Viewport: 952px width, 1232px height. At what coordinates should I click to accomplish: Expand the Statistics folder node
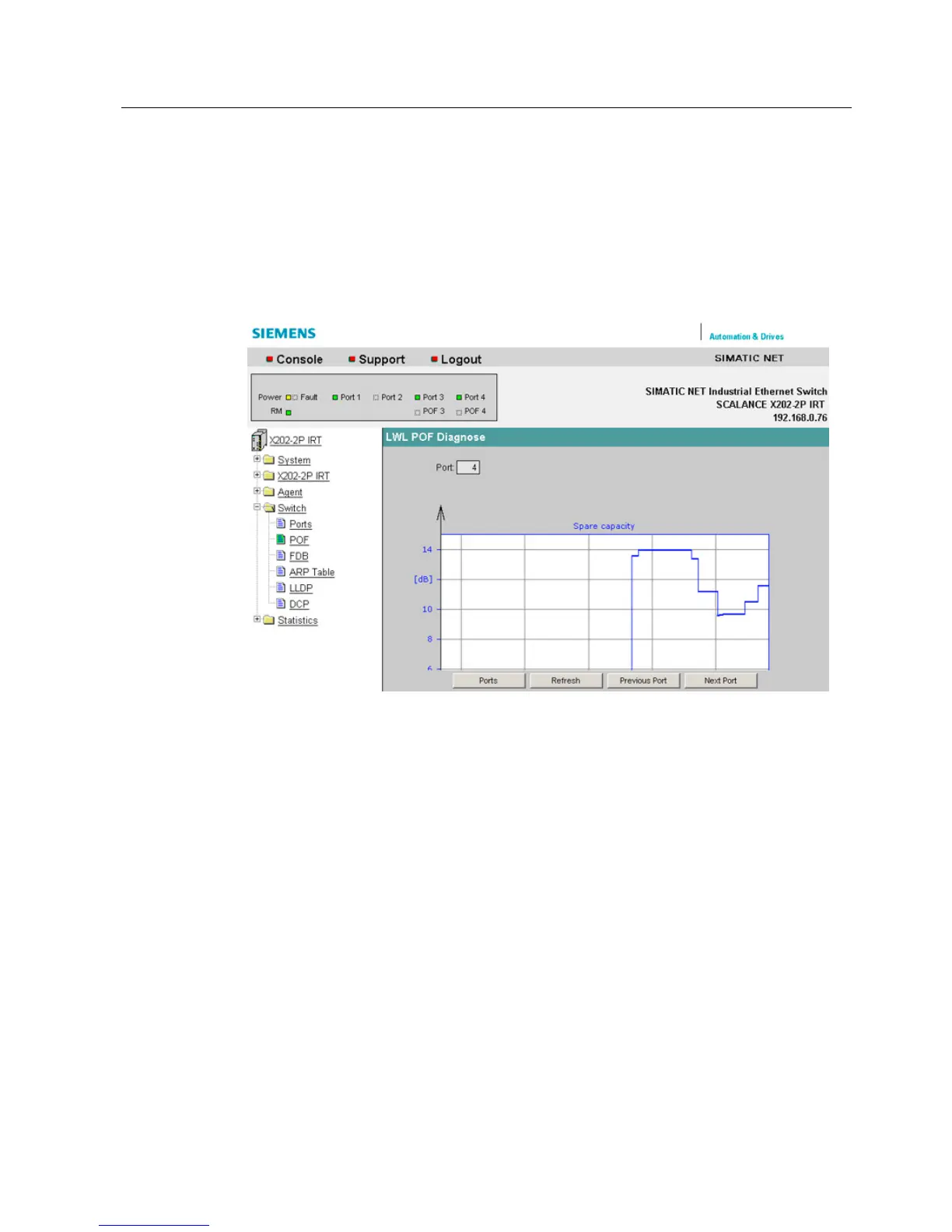257,619
